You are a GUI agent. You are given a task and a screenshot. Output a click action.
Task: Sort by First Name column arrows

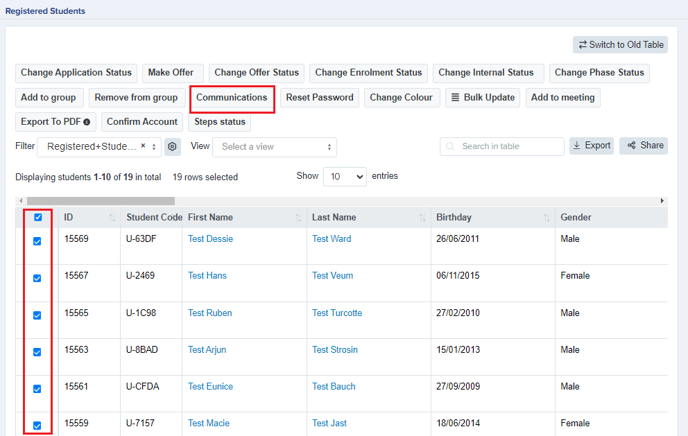(298, 218)
